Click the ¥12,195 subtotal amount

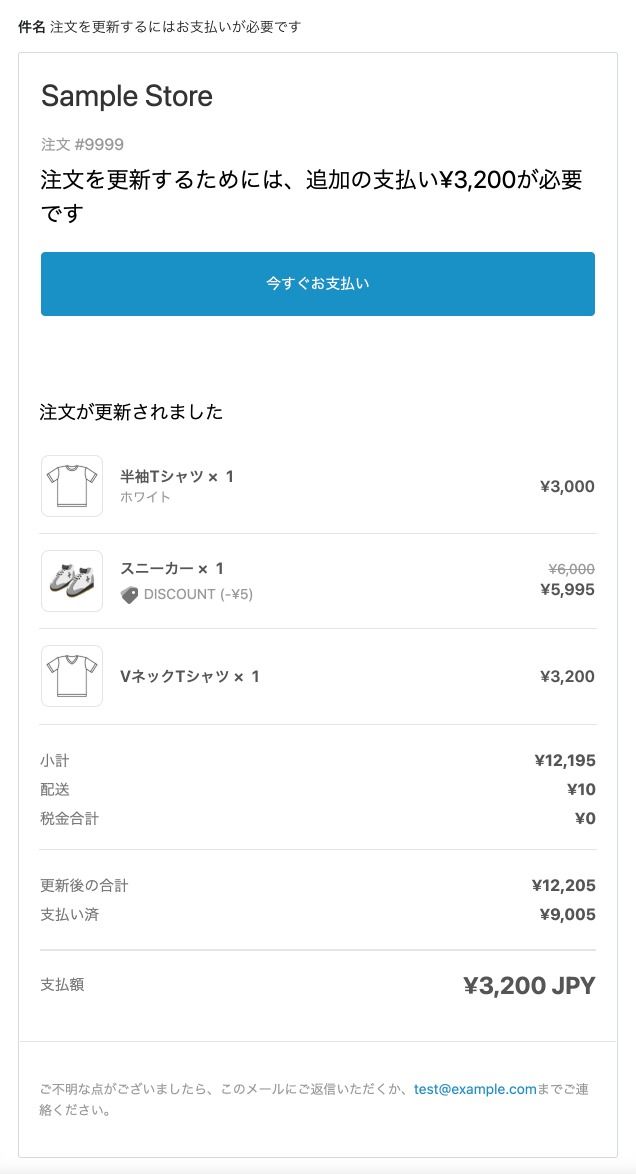pyautogui.click(x=565, y=761)
